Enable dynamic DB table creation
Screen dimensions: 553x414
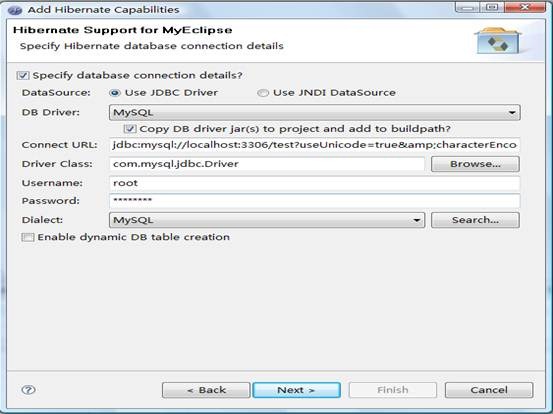tap(28, 237)
